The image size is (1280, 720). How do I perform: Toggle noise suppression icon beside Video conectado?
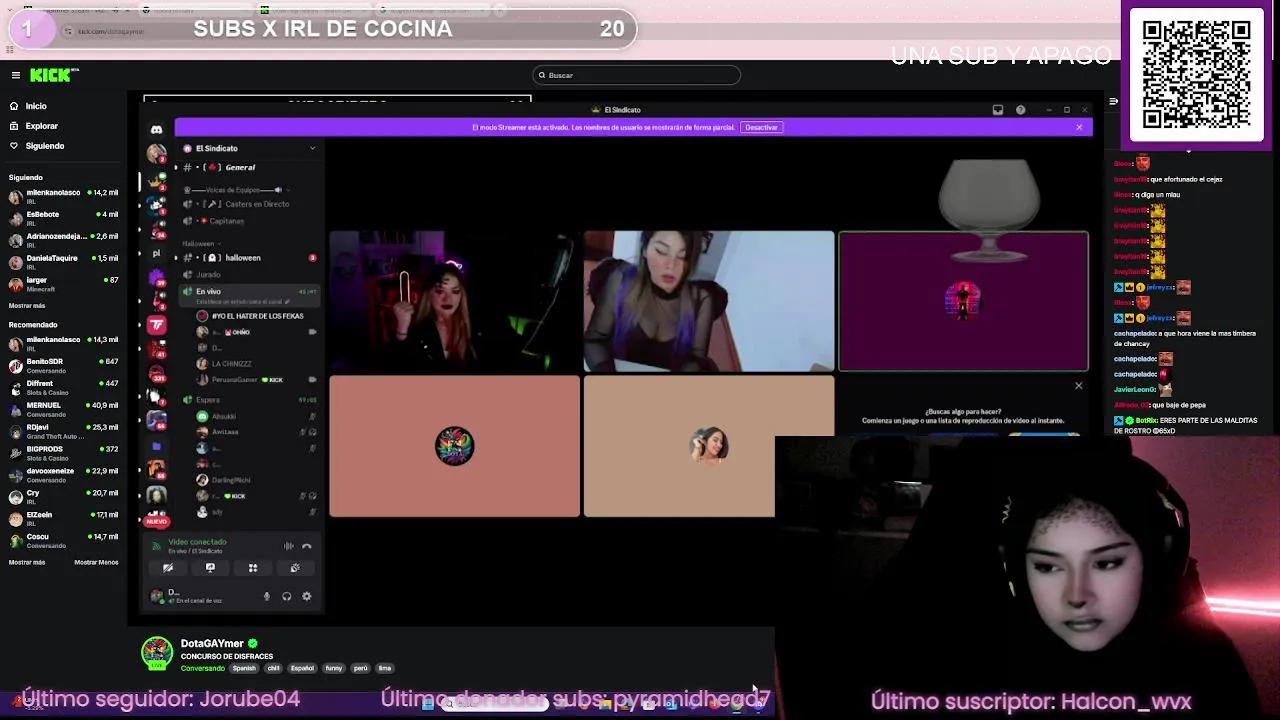(289, 546)
